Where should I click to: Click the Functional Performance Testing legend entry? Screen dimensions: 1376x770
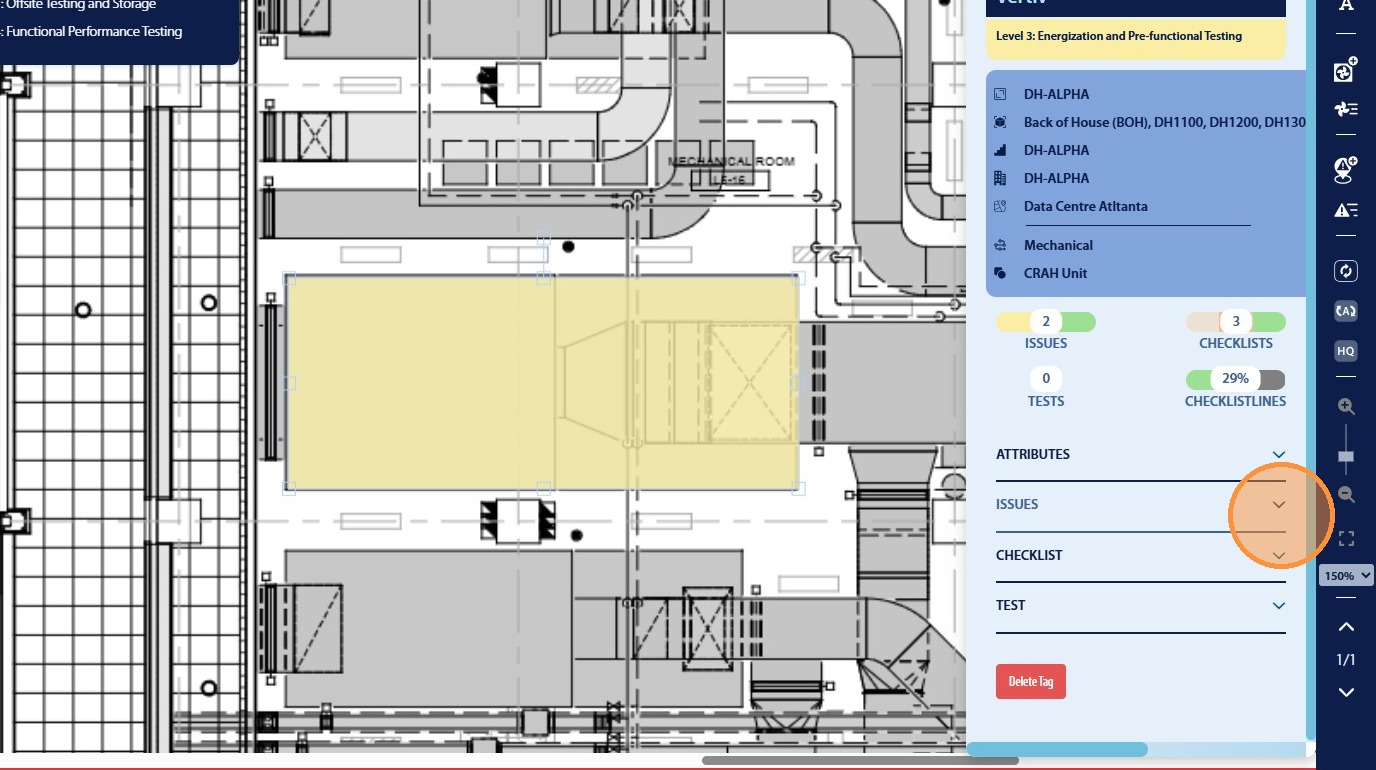coord(94,31)
